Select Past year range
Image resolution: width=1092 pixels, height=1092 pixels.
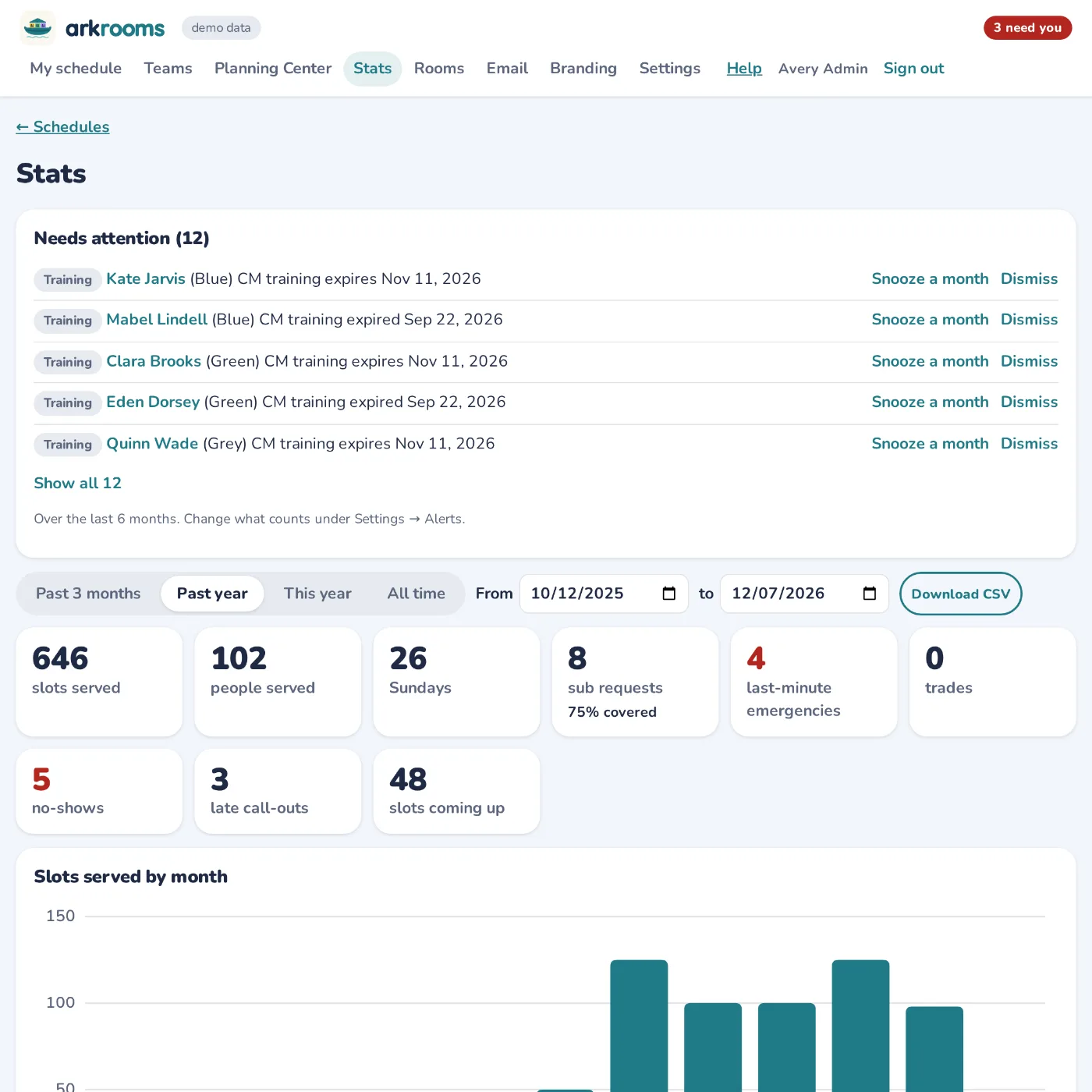pos(212,594)
